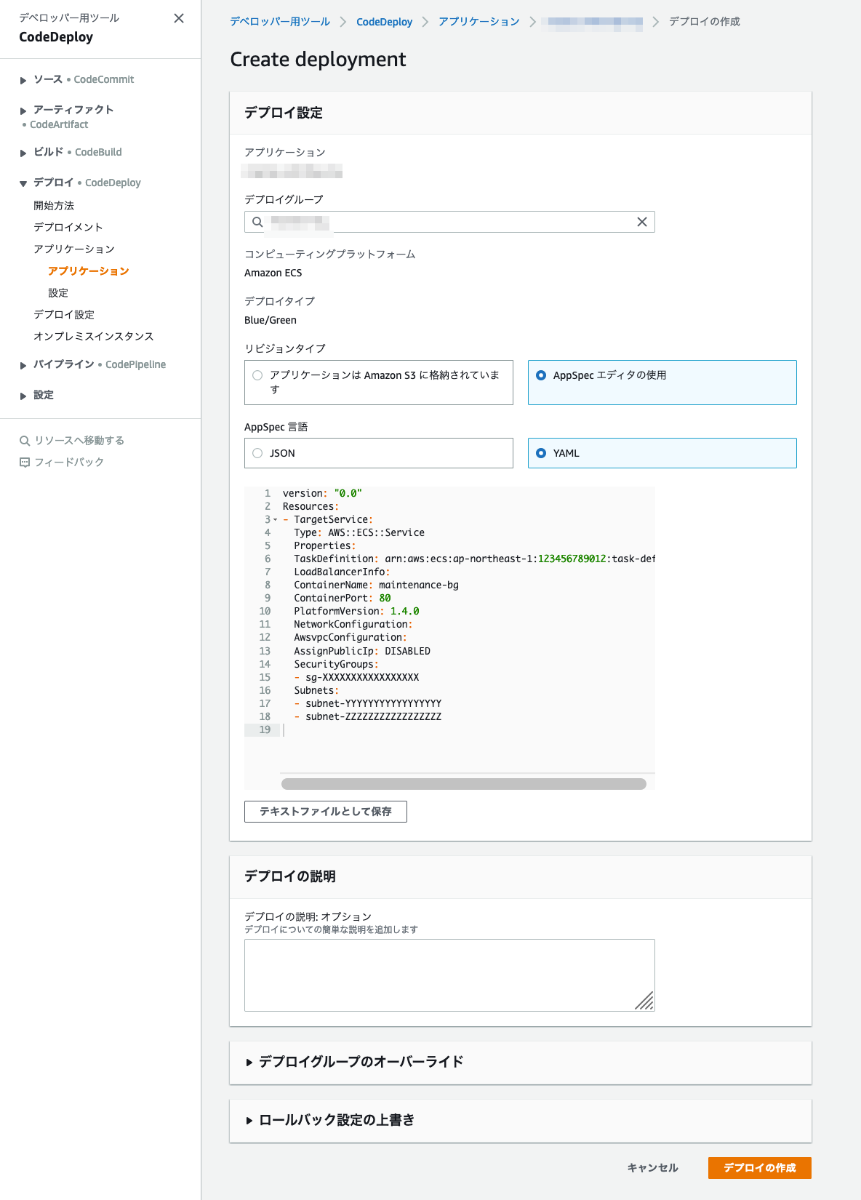Click the ContainerName: maintenance-bg line
861x1200 pixels.
[376, 585]
